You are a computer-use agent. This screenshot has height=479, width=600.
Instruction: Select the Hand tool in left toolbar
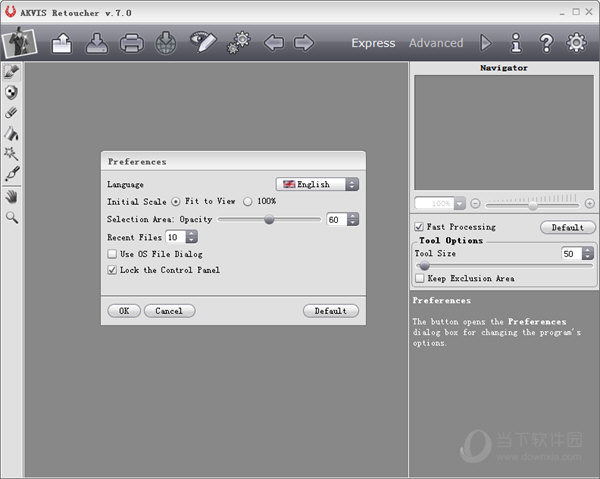(x=12, y=197)
